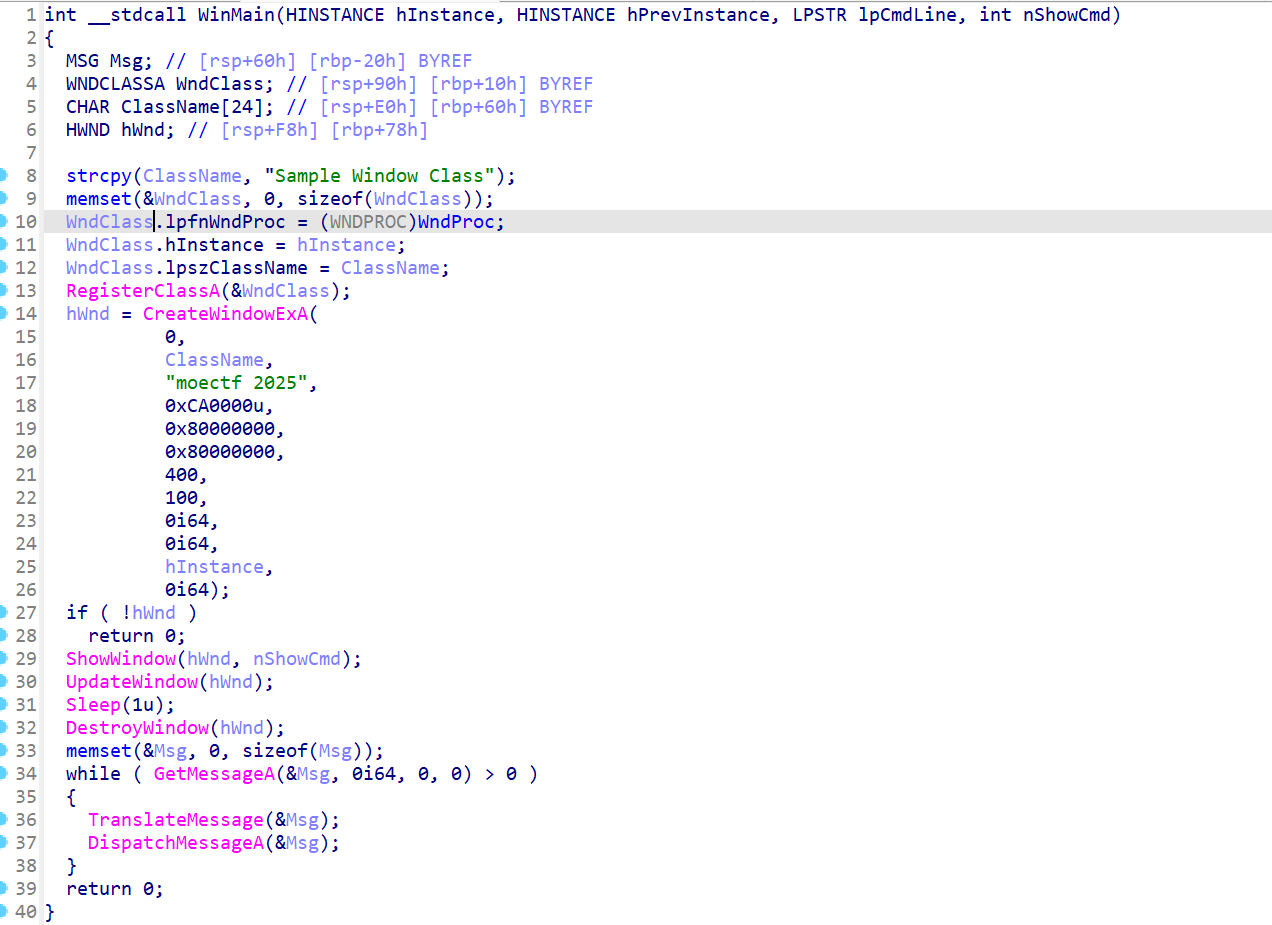This screenshot has width=1272, height=925.
Task: Click the margin dot beside the ShowWindow line
Action: point(4,659)
